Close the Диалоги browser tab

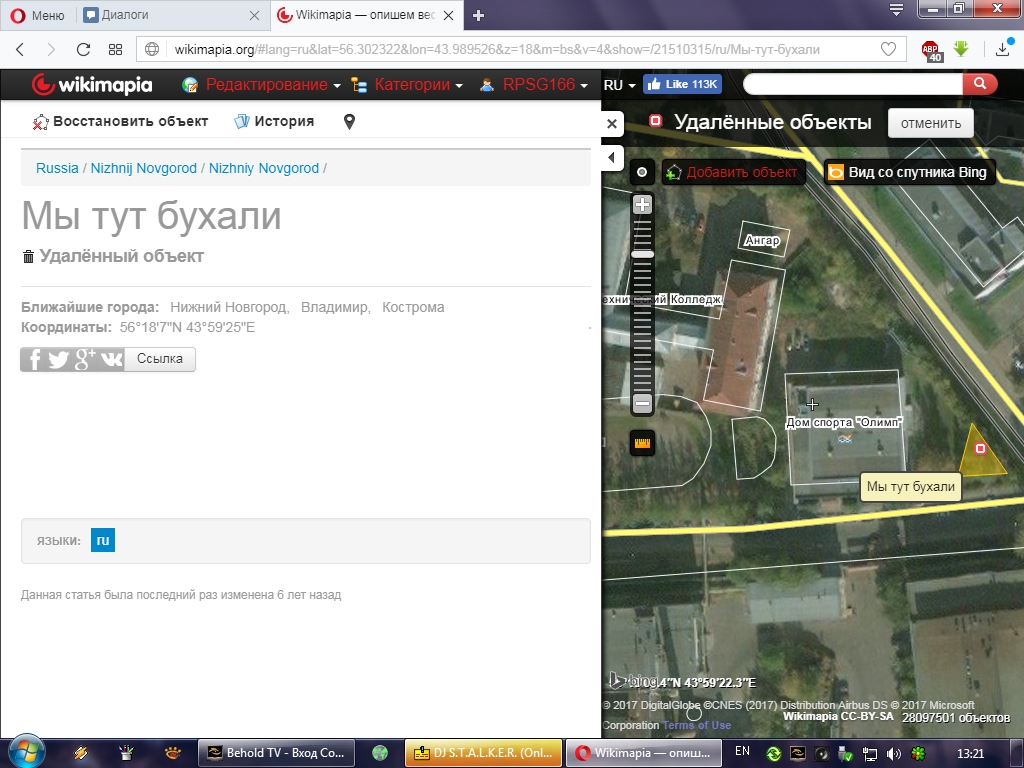pos(255,15)
